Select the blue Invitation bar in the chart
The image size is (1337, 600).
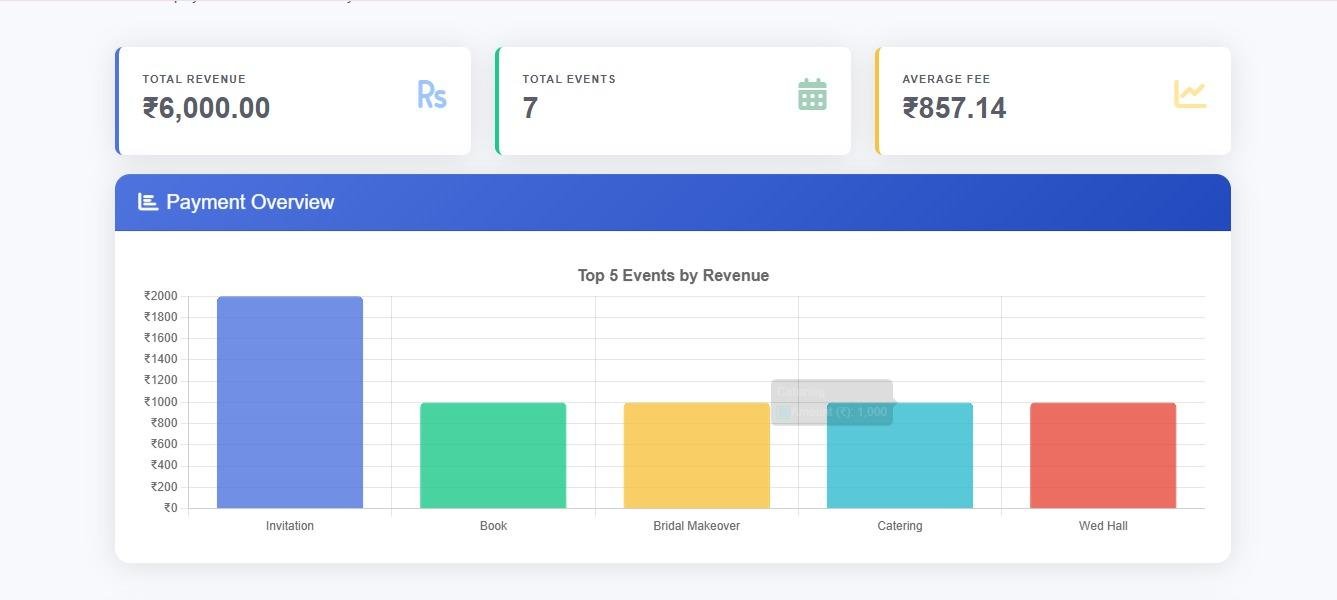click(x=290, y=402)
